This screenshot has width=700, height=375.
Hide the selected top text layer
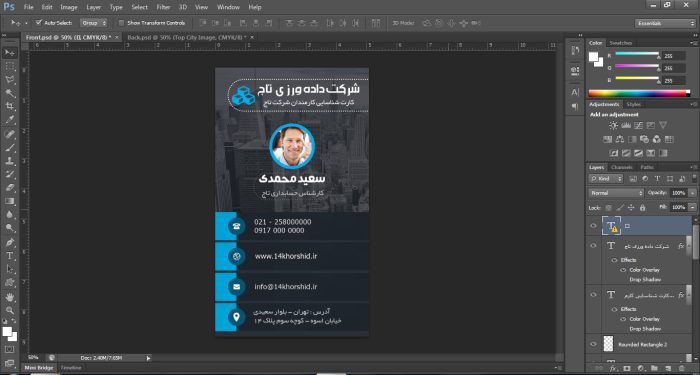(x=593, y=226)
